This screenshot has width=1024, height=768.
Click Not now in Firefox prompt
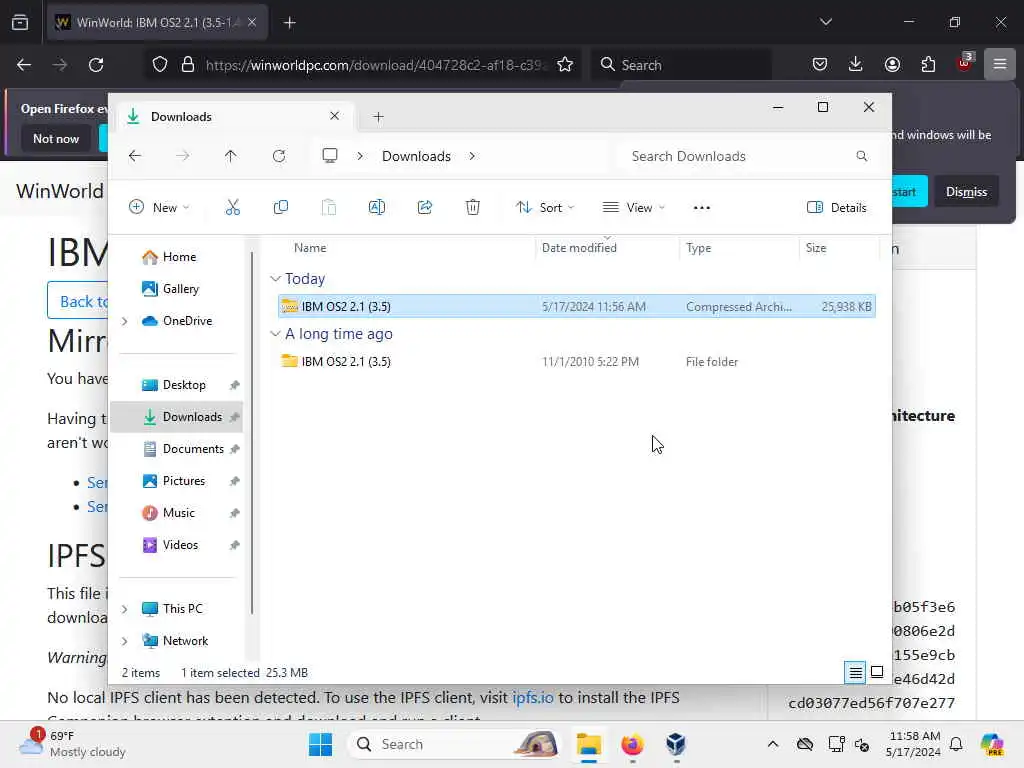point(56,138)
